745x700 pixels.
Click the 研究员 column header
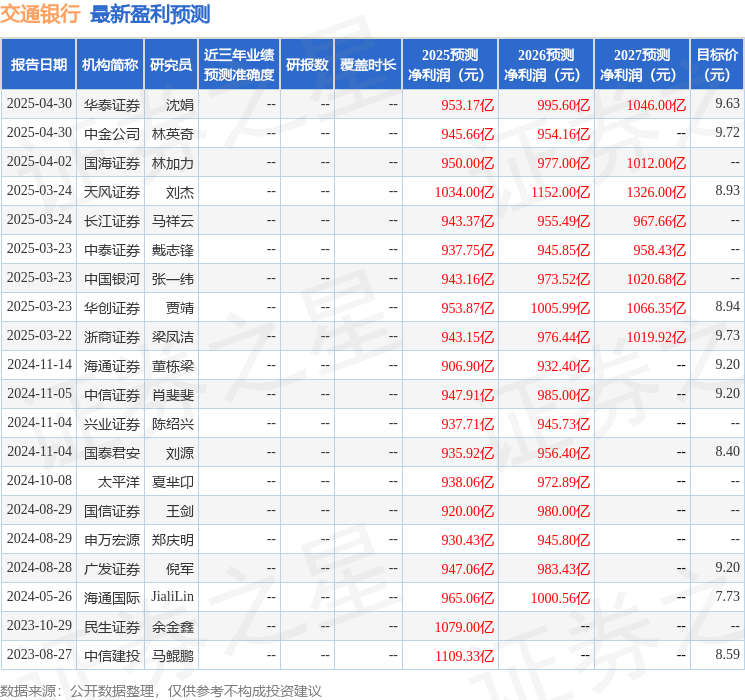point(171,65)
